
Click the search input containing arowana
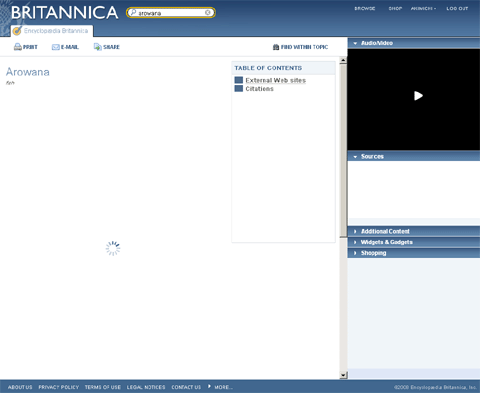click(171, 13)
